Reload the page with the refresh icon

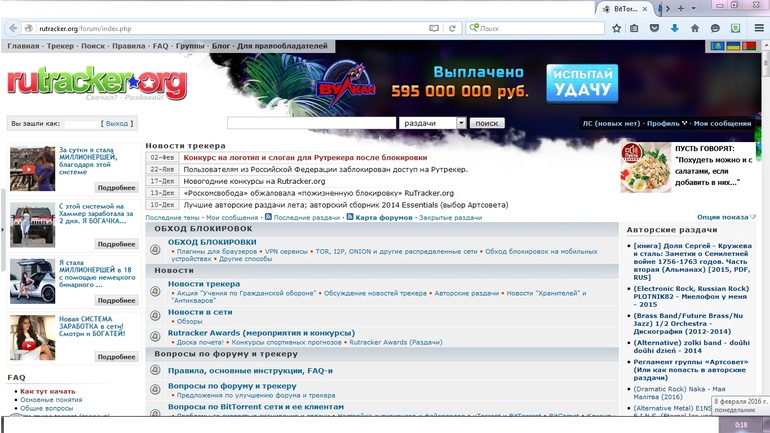click(x=452, y=28)
